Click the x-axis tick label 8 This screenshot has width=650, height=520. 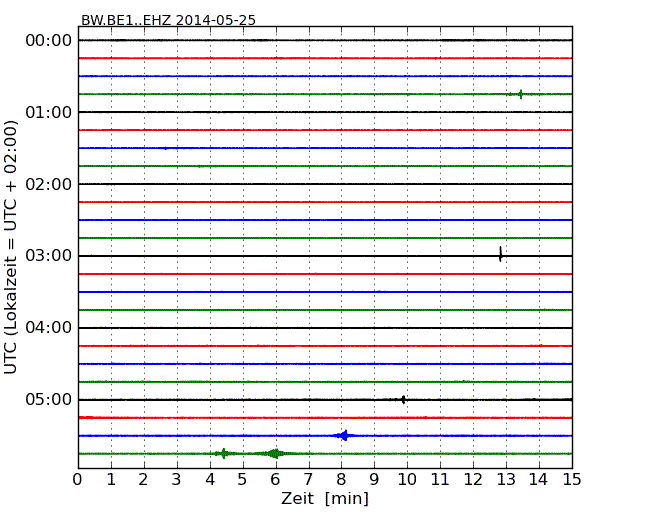click(x=341, y=480)
